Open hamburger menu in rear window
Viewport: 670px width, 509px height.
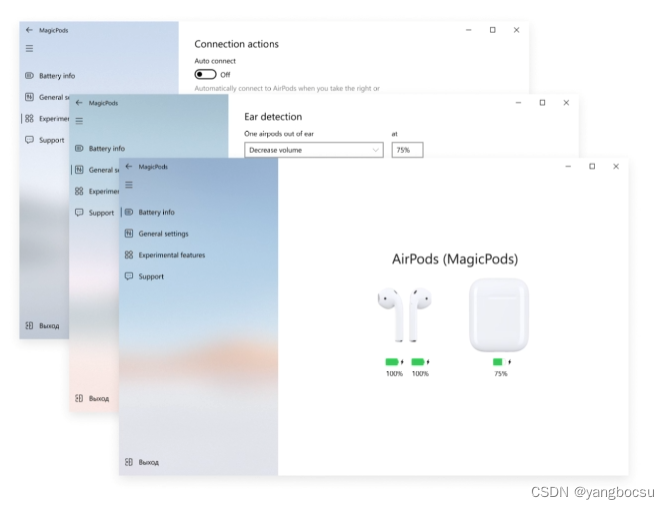click(29, 48)
